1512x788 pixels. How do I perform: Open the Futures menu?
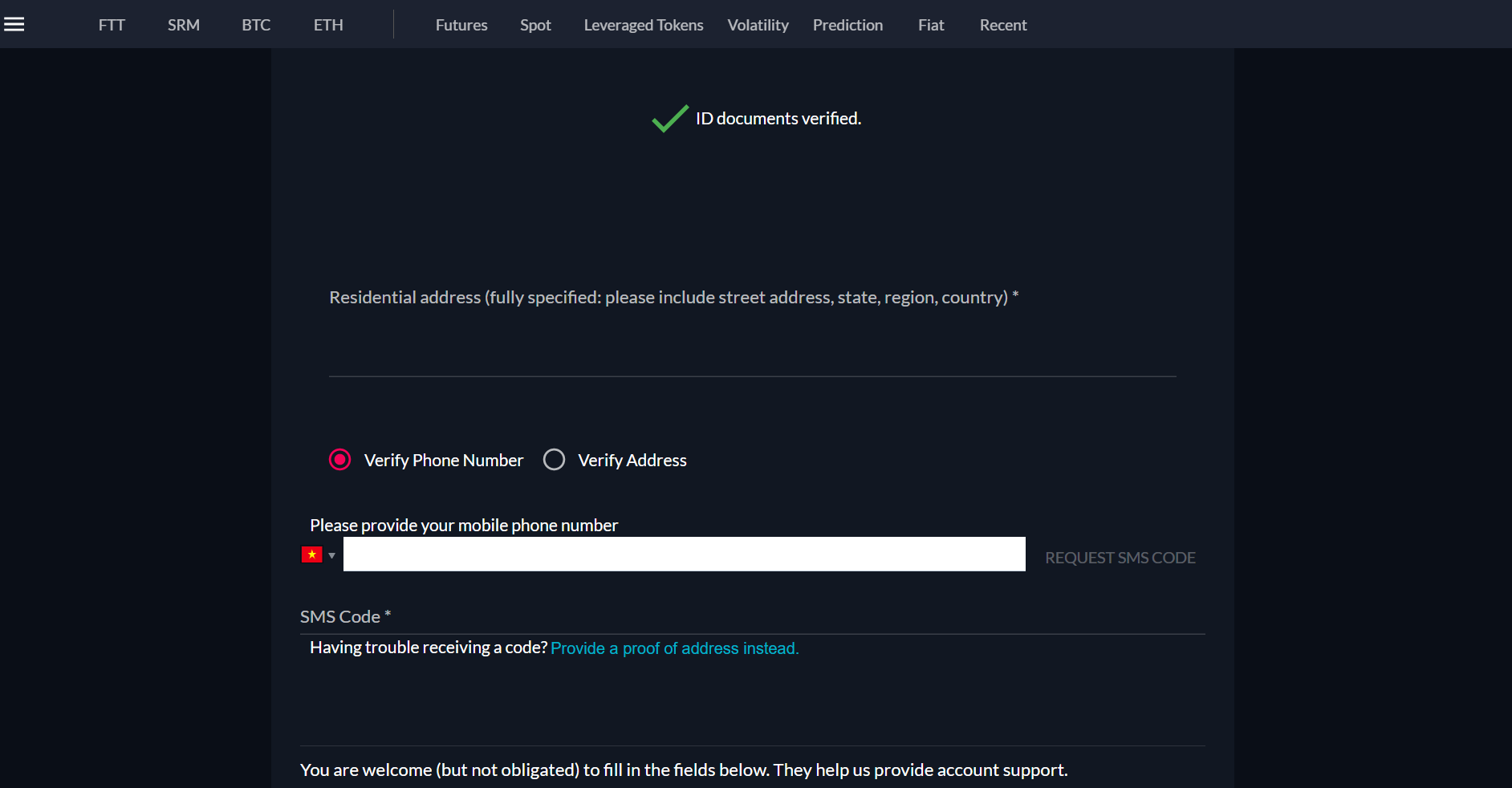pos(461,25)
